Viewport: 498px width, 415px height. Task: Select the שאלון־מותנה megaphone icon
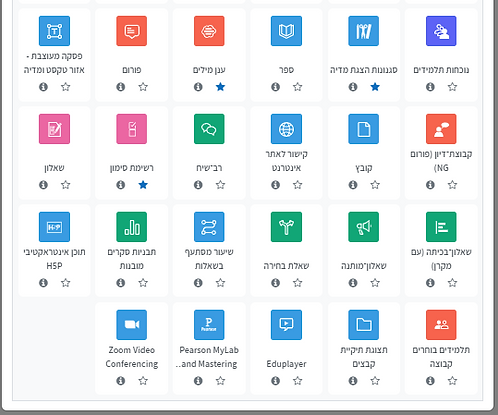(363, 227)
